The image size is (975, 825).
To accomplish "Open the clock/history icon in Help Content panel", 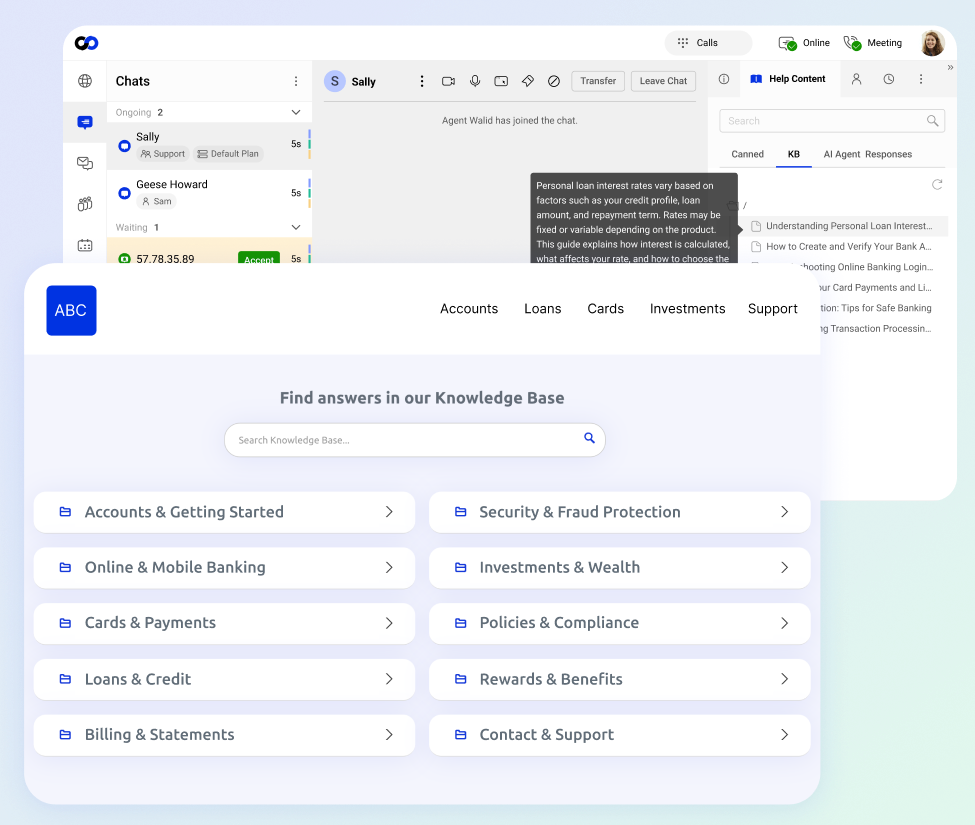I will 889,79.
